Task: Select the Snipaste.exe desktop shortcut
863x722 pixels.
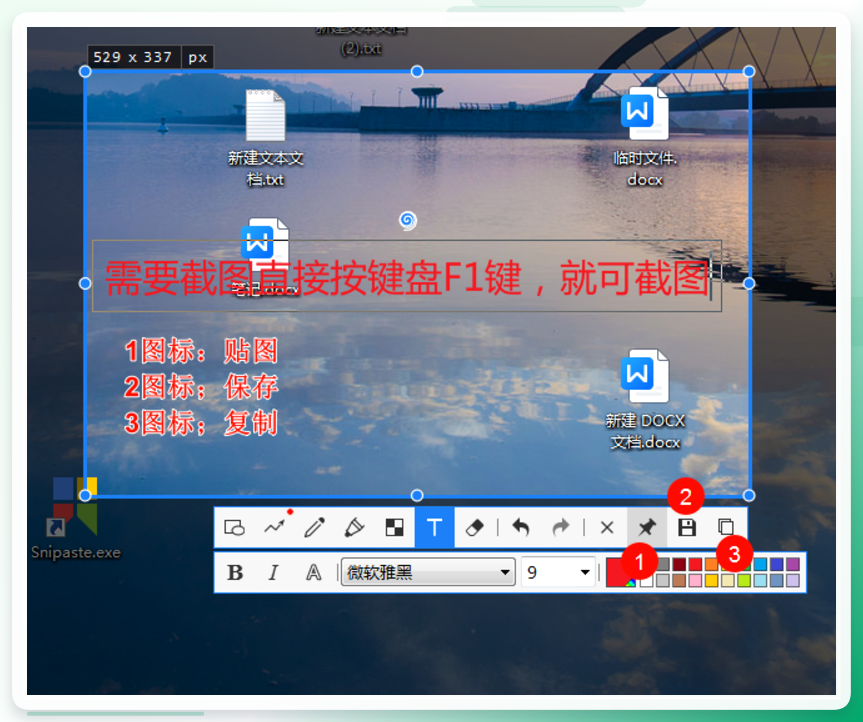Action: tap(75, 518)
